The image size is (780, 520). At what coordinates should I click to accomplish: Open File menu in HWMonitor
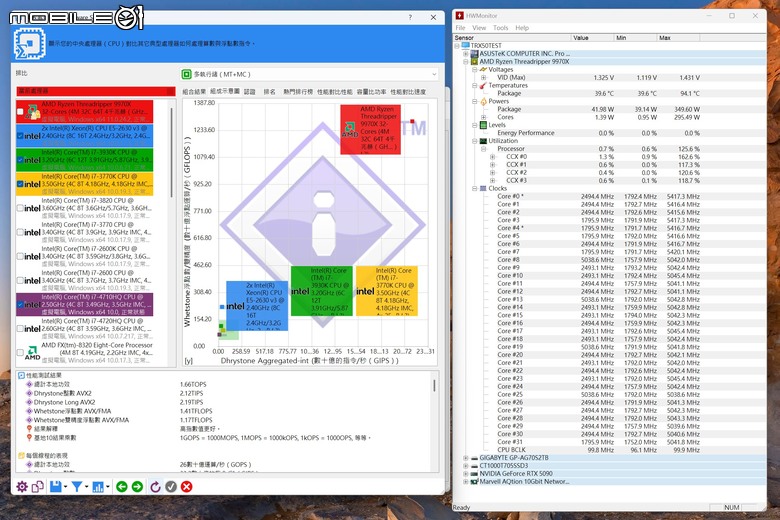[460, 28]
